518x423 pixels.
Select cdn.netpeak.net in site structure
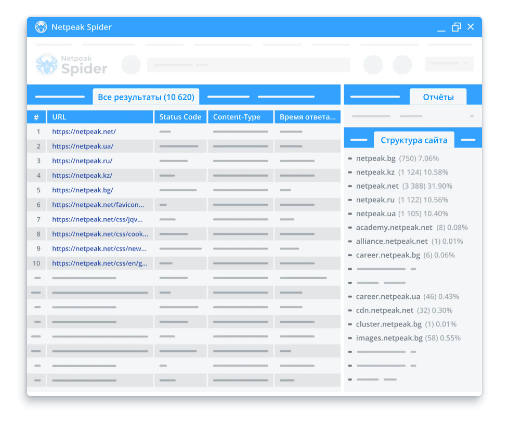tap(385, 310)
